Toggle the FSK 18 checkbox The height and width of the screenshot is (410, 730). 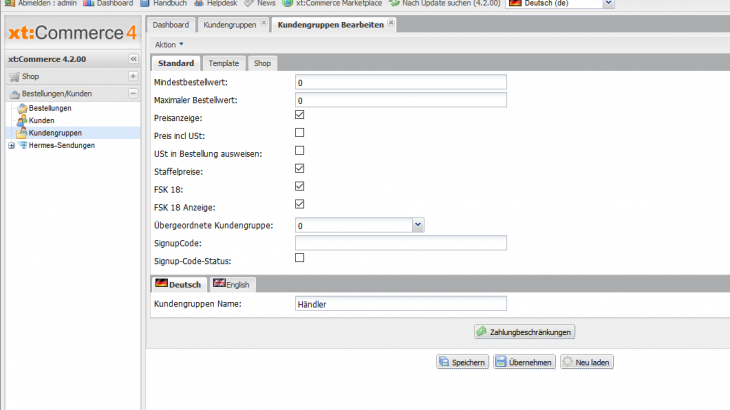pyautogui.click(x=299, y=186)
